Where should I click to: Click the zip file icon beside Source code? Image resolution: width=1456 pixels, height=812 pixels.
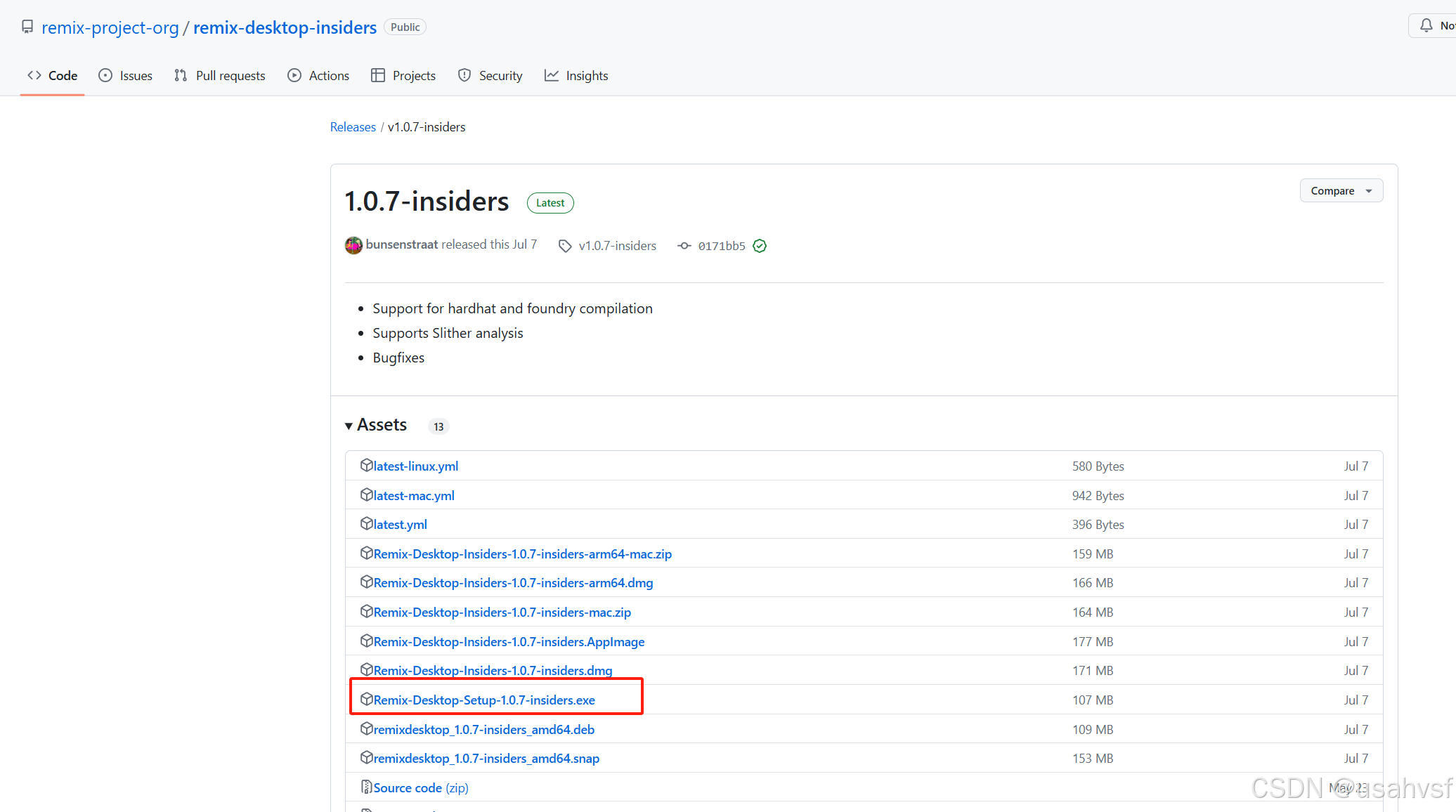366,787
